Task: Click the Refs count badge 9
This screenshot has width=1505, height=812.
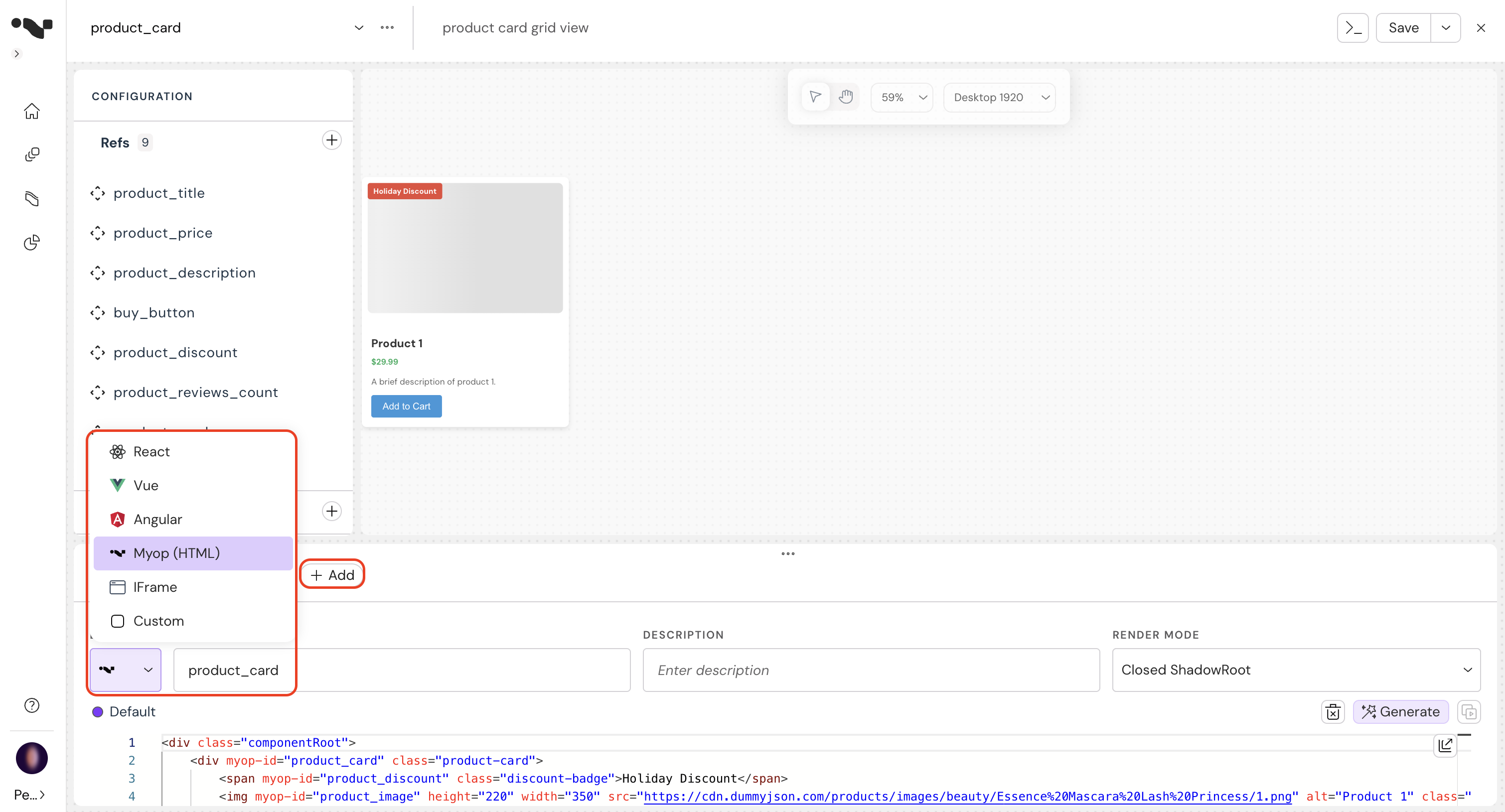Action: (145, 142)
